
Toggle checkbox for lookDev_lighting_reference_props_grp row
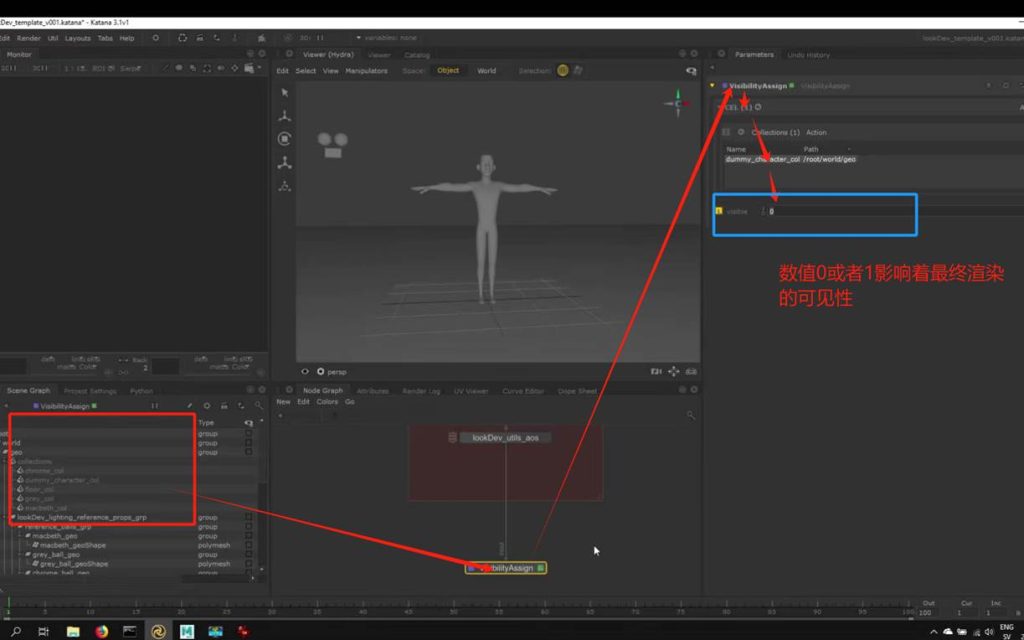[249, 518]
